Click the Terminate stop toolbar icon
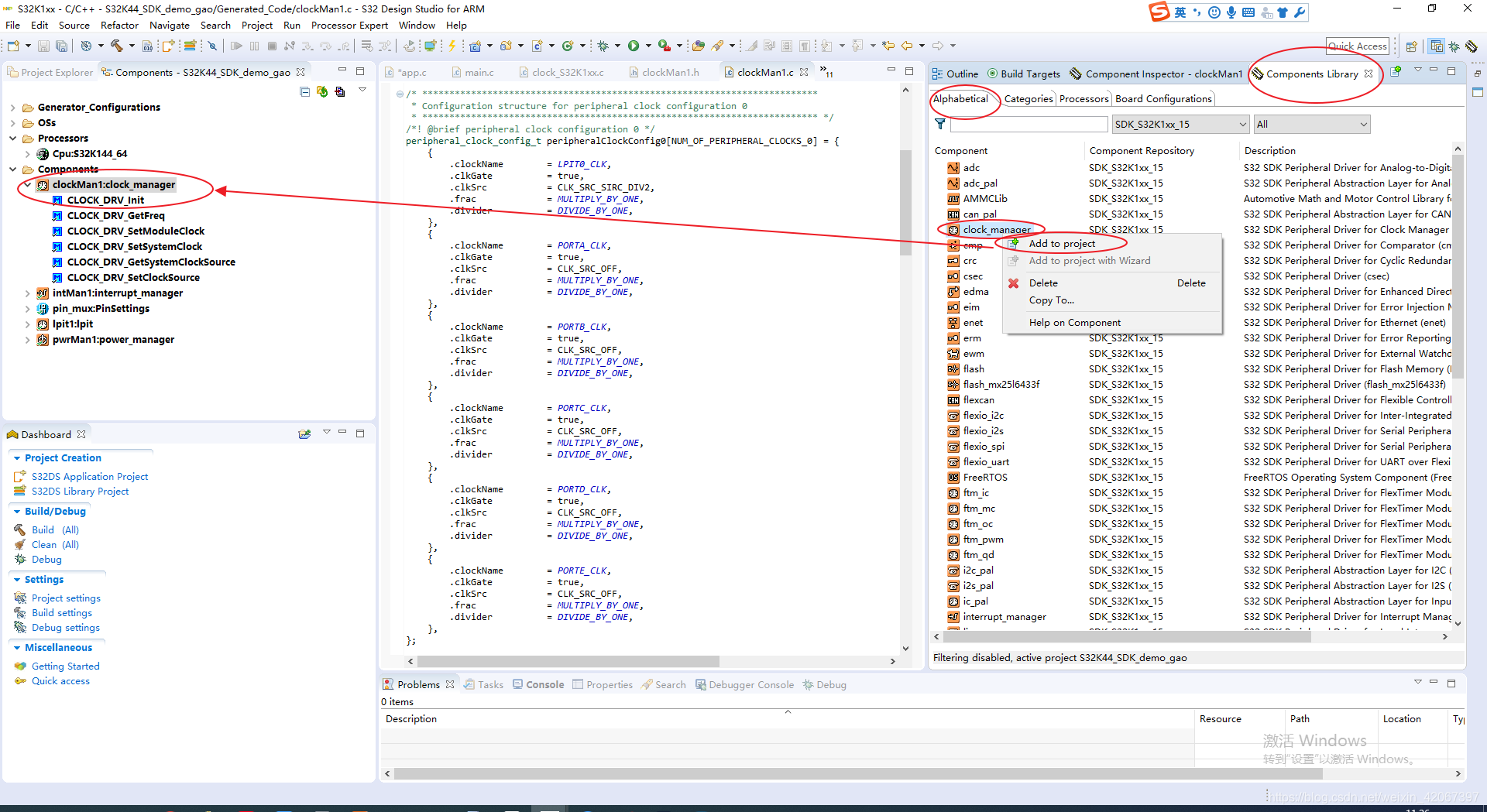The height and width of the screenshot is (812, 1487). click(272, 46)
